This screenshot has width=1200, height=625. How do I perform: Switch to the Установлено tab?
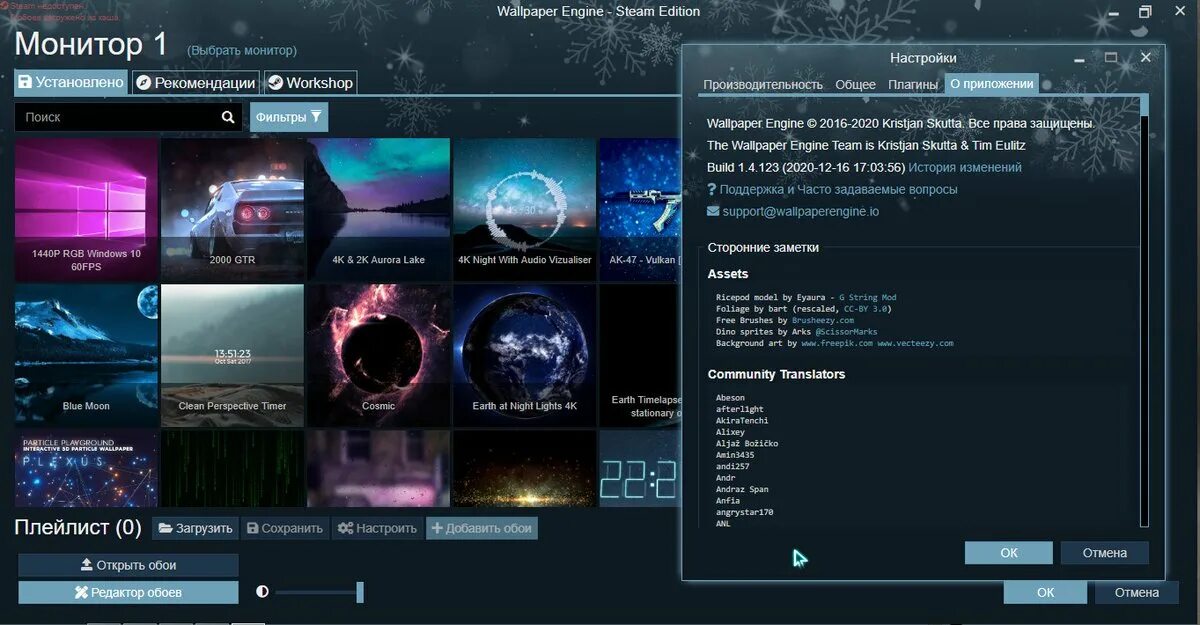tap(71, 83)
